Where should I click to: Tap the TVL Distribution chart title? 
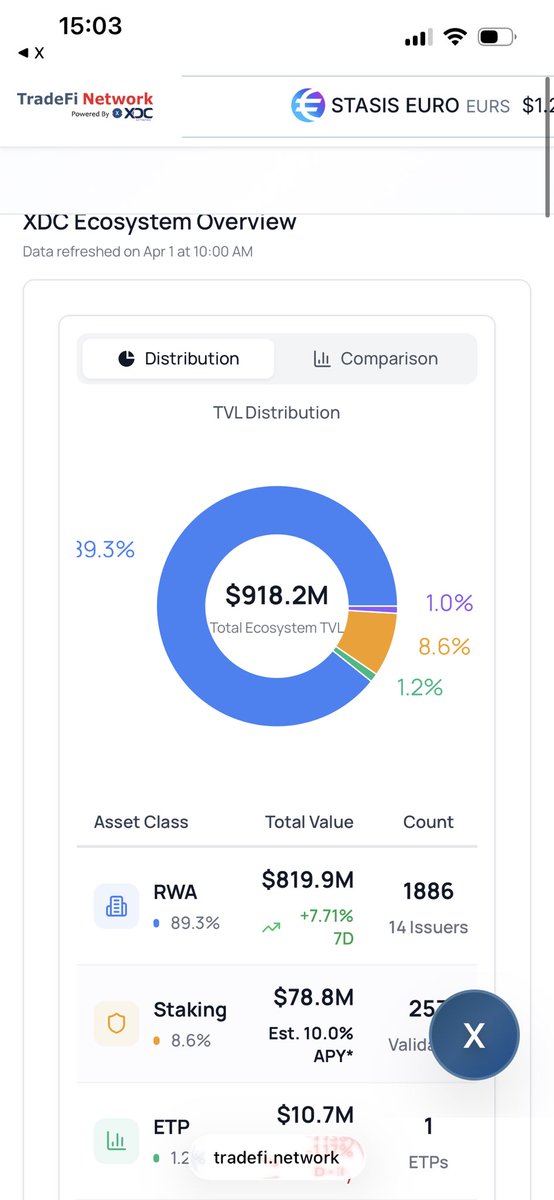[277, 412]
